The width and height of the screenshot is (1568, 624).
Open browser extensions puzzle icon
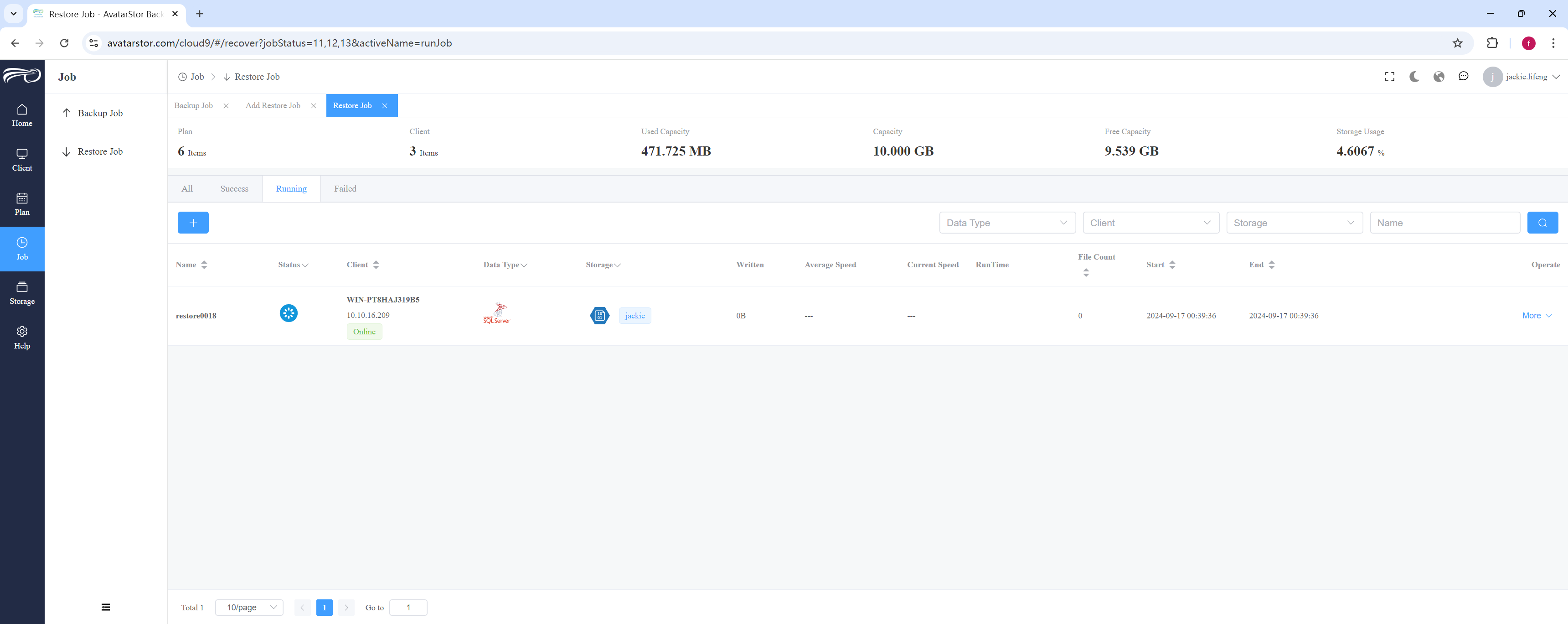coord(1492,43)
